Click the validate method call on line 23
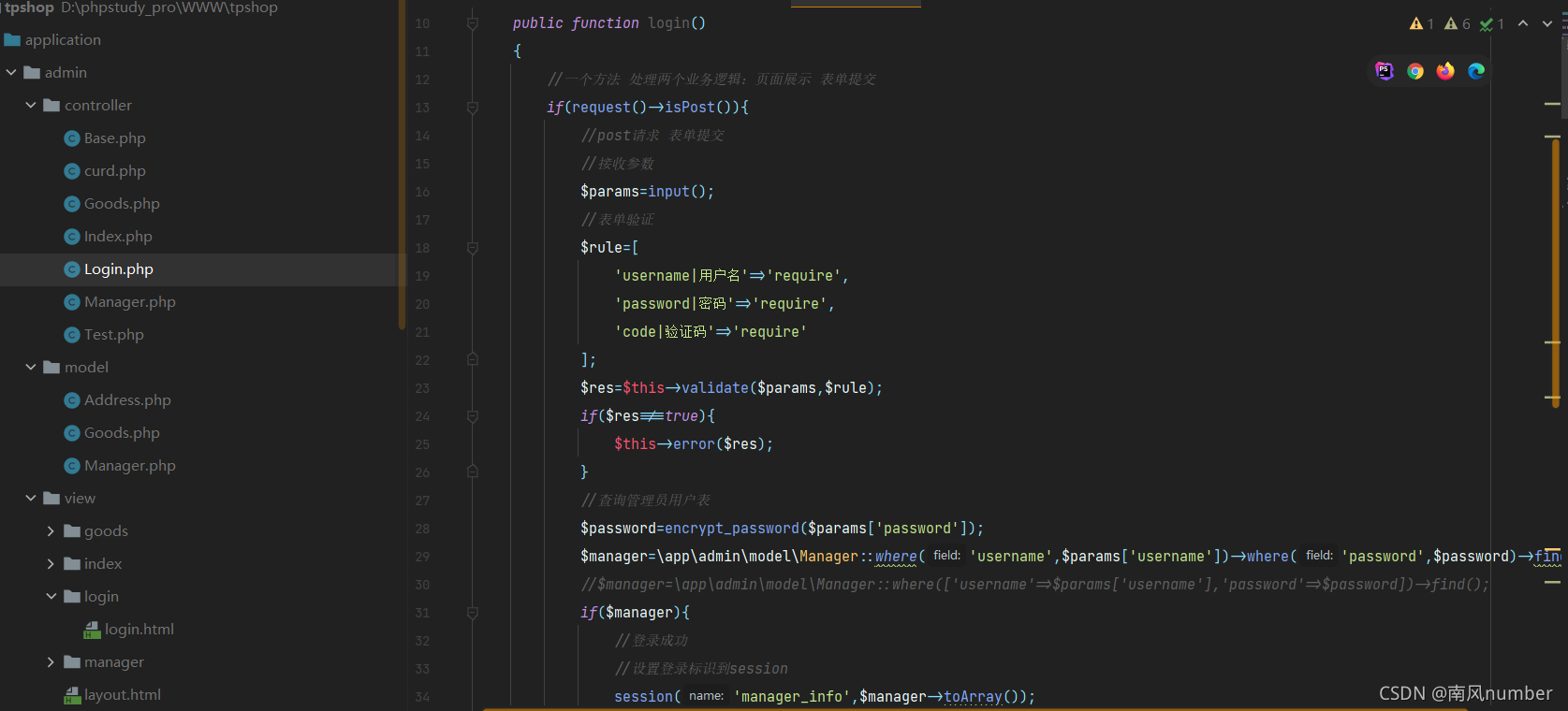This screenshot has width=1568, height=711. [x=715, y=388]
